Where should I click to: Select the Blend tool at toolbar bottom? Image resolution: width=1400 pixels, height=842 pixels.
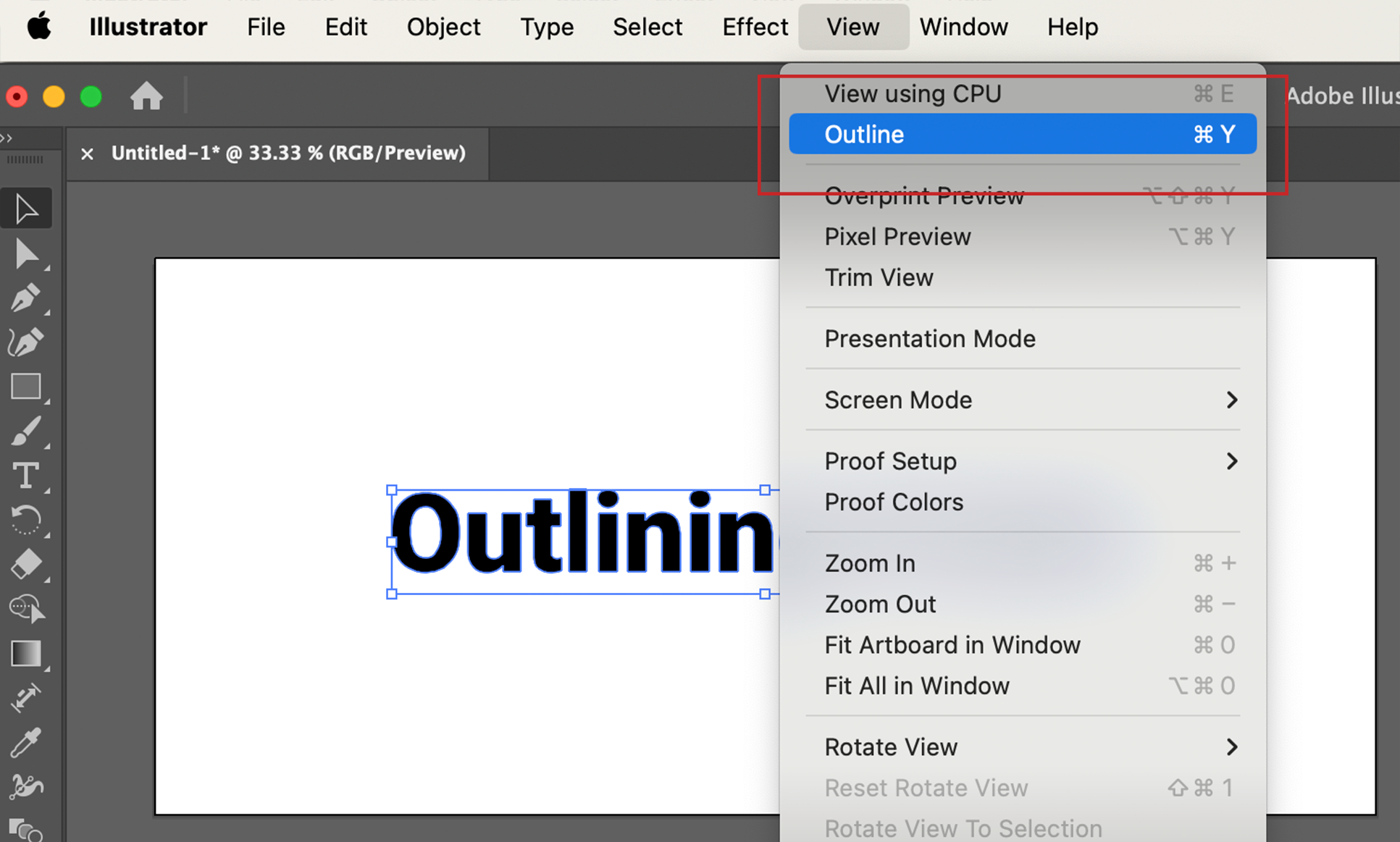[x=26, y=830]
